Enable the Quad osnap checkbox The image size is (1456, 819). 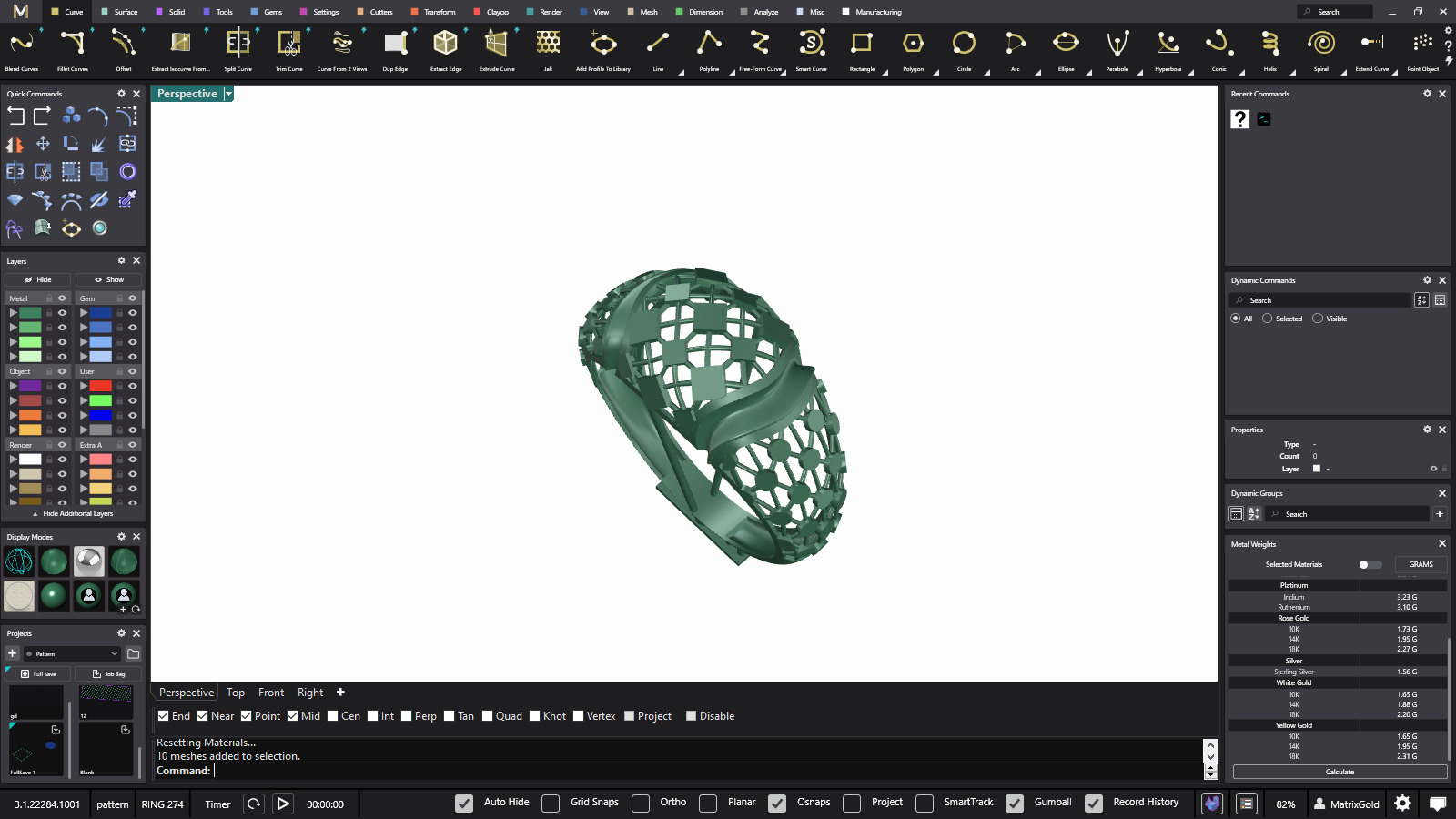click(x=488, y=716)
